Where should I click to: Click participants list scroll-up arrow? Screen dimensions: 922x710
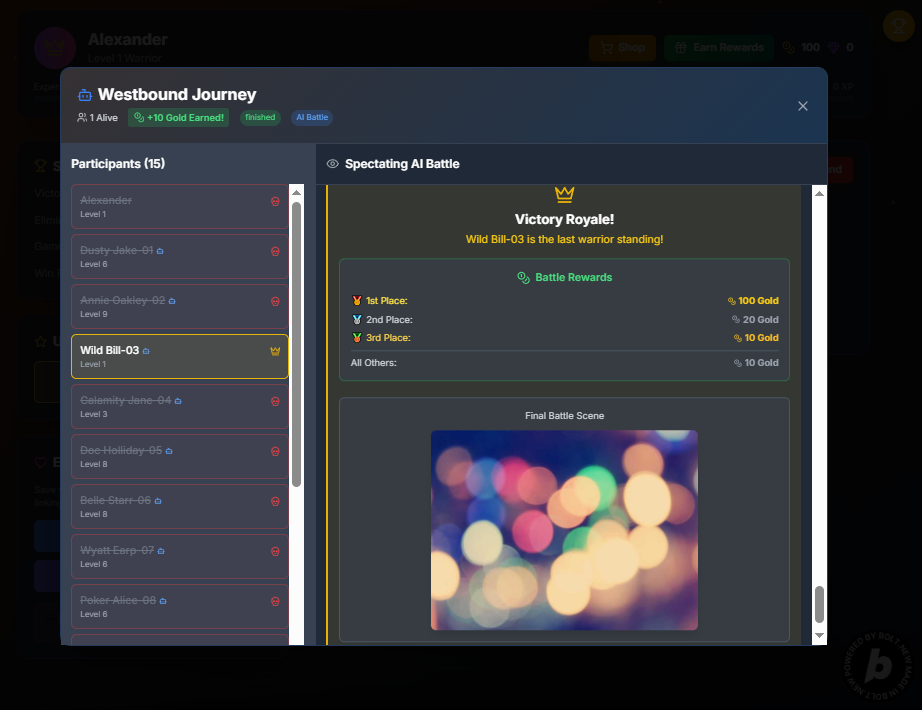[296, 192]
